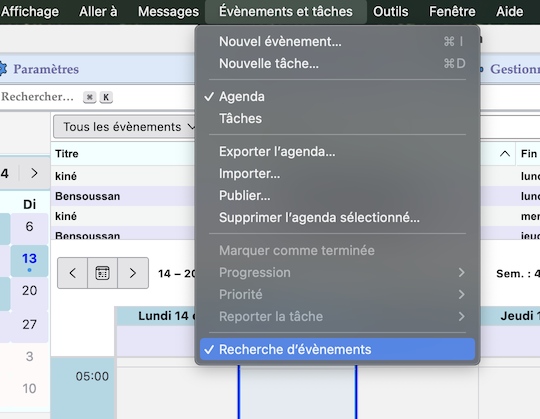The image size is (540, 419).
Task: Toggle Recherche d'évènements checkmark
Action: 338,349
